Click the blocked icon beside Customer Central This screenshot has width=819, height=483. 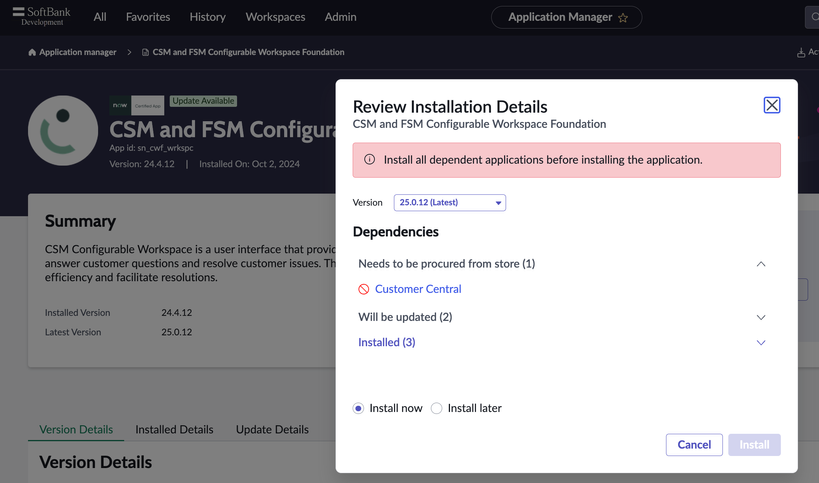click(364, 289)
